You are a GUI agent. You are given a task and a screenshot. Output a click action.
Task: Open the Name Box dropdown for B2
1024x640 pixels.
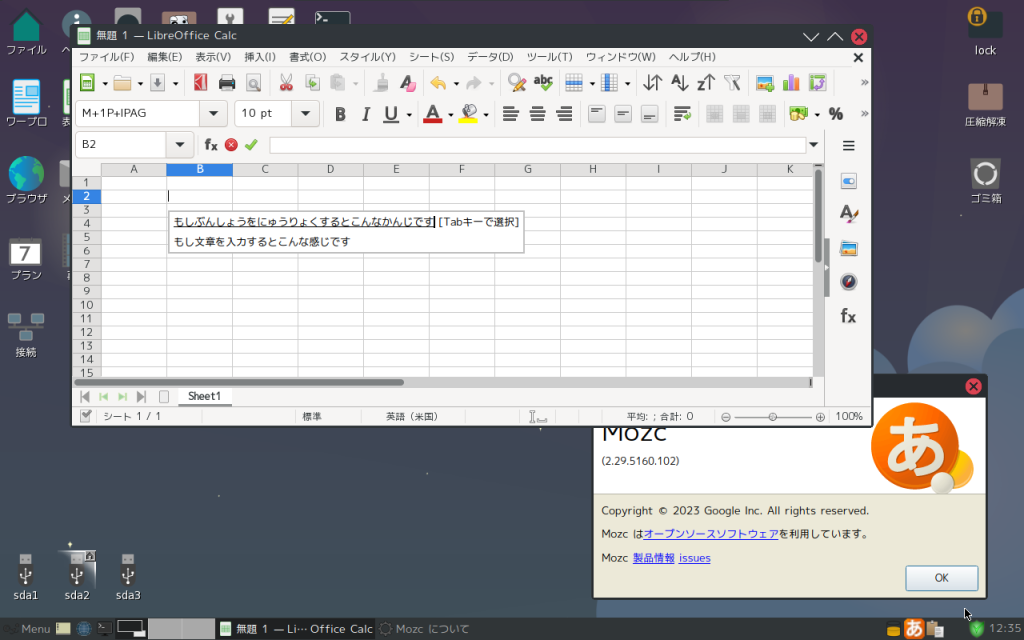point(180,144)
